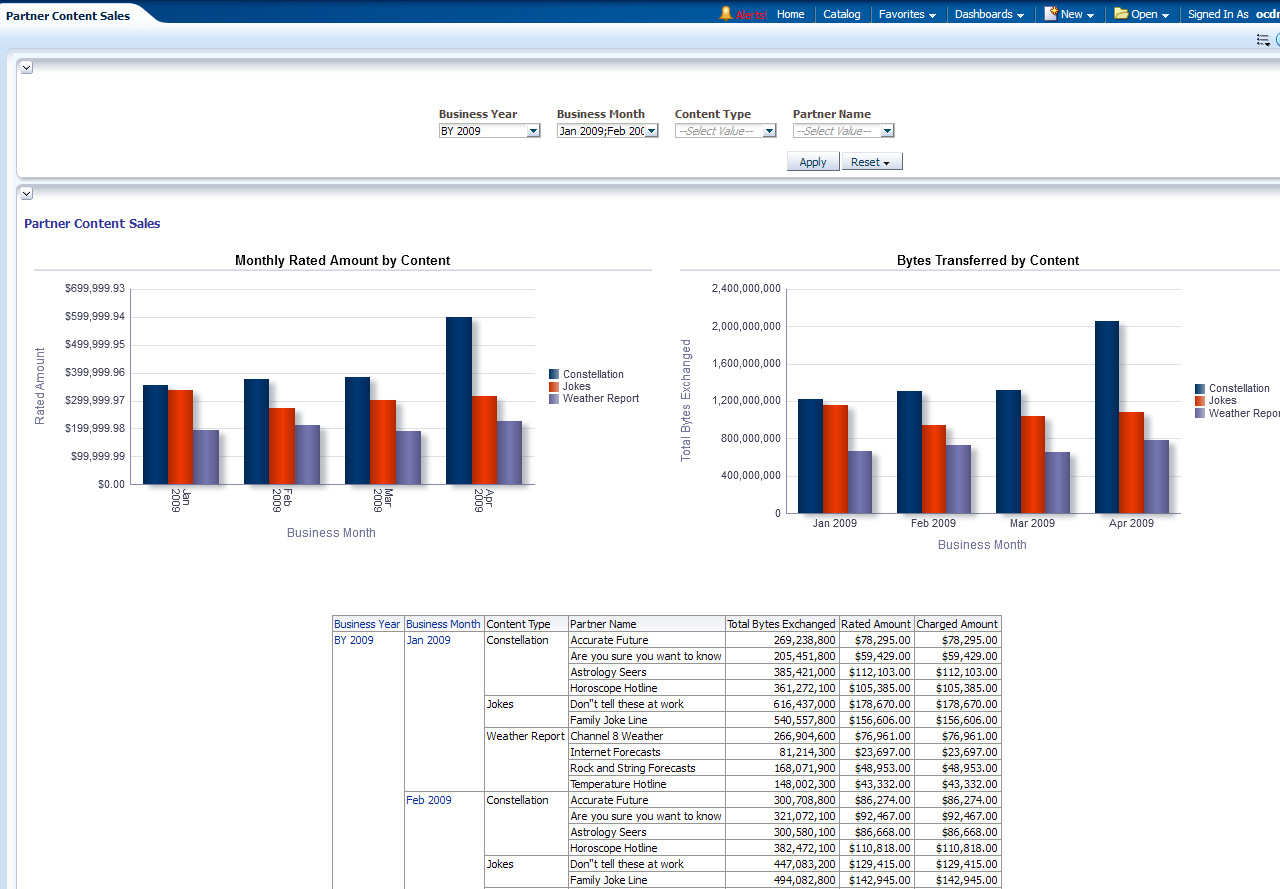
Task: Open the Reset button menu
Action: click(871, 162)
